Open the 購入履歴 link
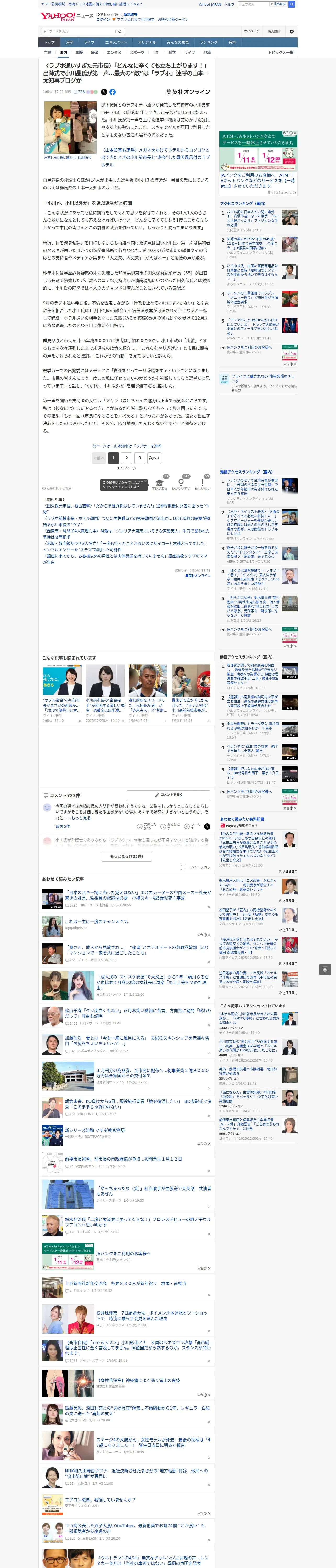 tap(274, 32)
